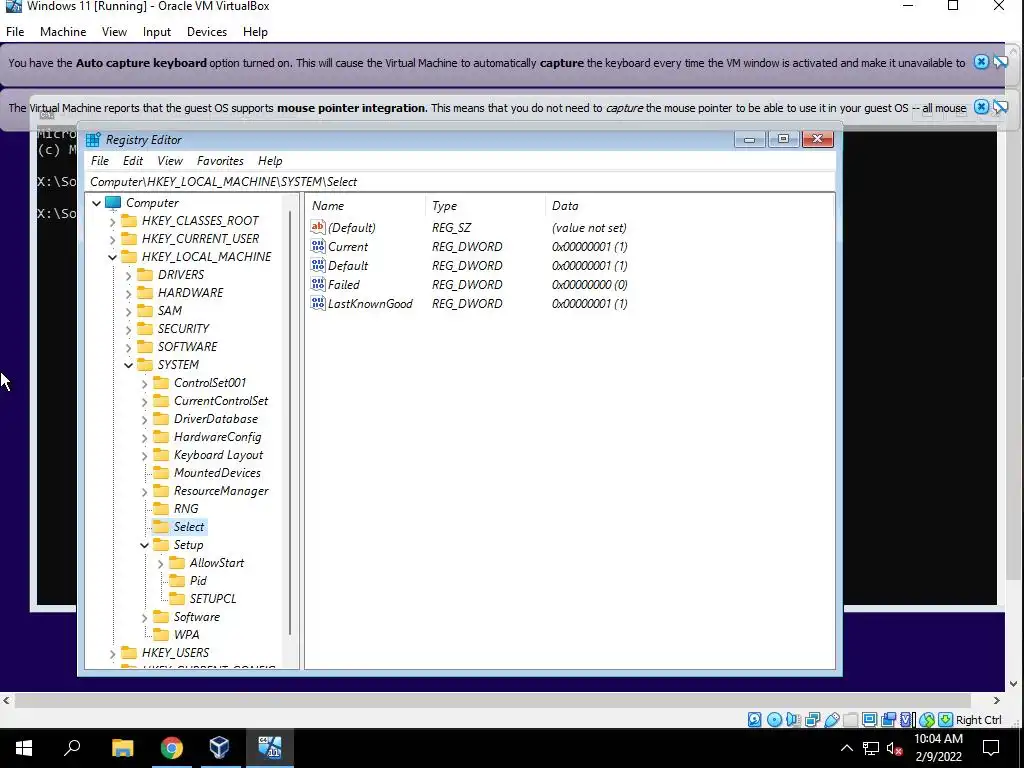Click the network adapters status icon
Image resolution: width=1024 pixels, height=768 pixels.
(812, 720)
